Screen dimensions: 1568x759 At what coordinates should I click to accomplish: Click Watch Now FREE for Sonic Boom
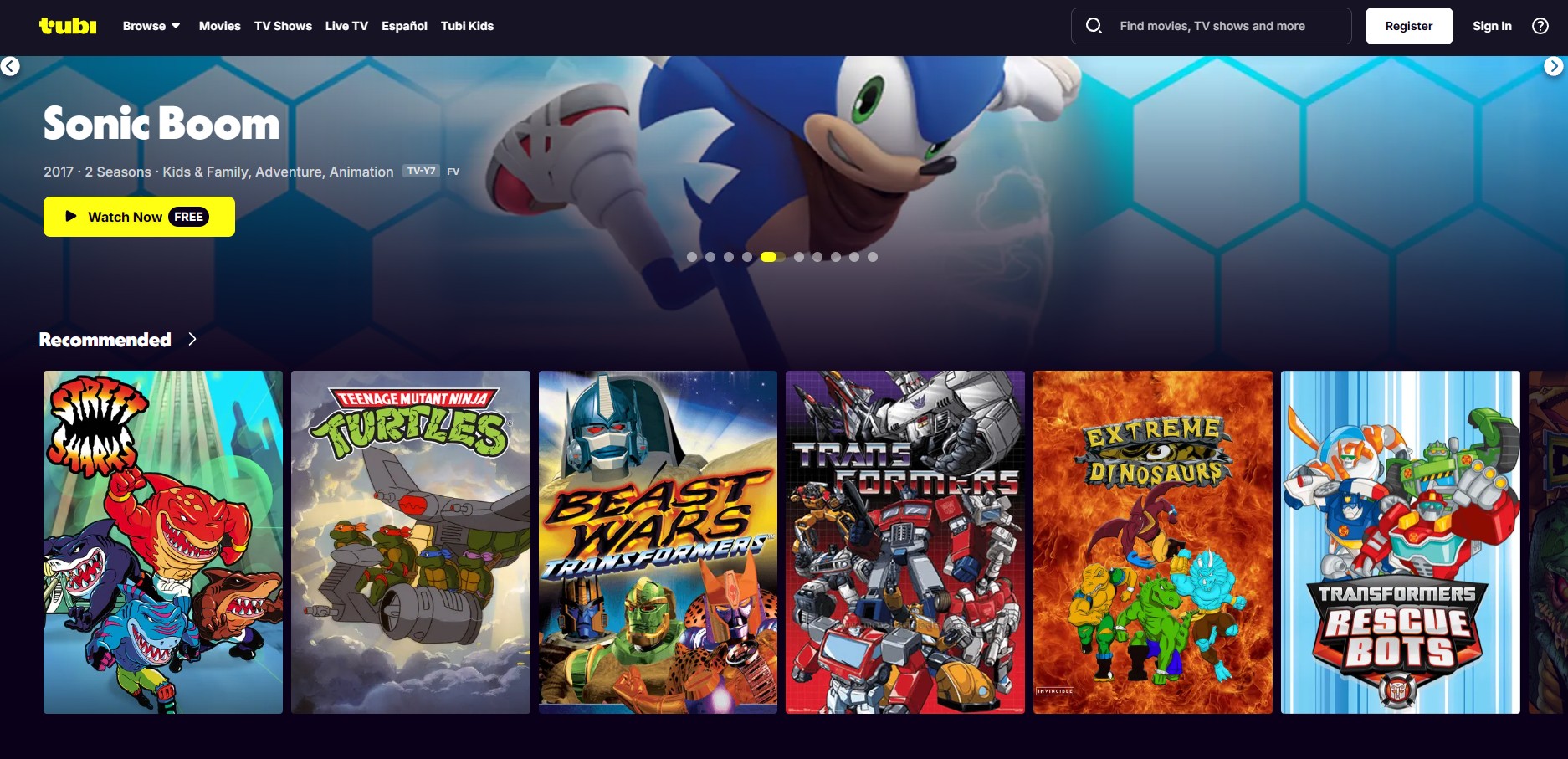(139, 217)
